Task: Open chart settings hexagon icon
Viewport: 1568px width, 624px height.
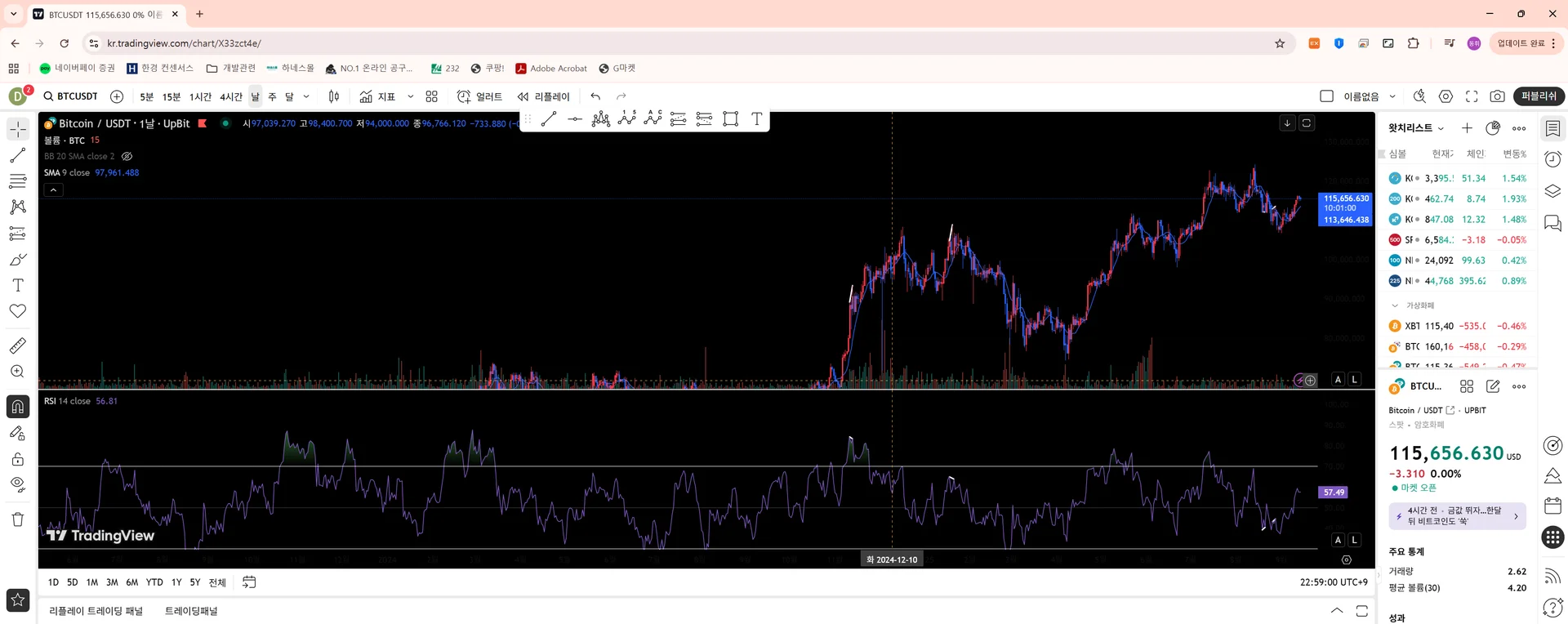Action: (x=1445, y=96)
